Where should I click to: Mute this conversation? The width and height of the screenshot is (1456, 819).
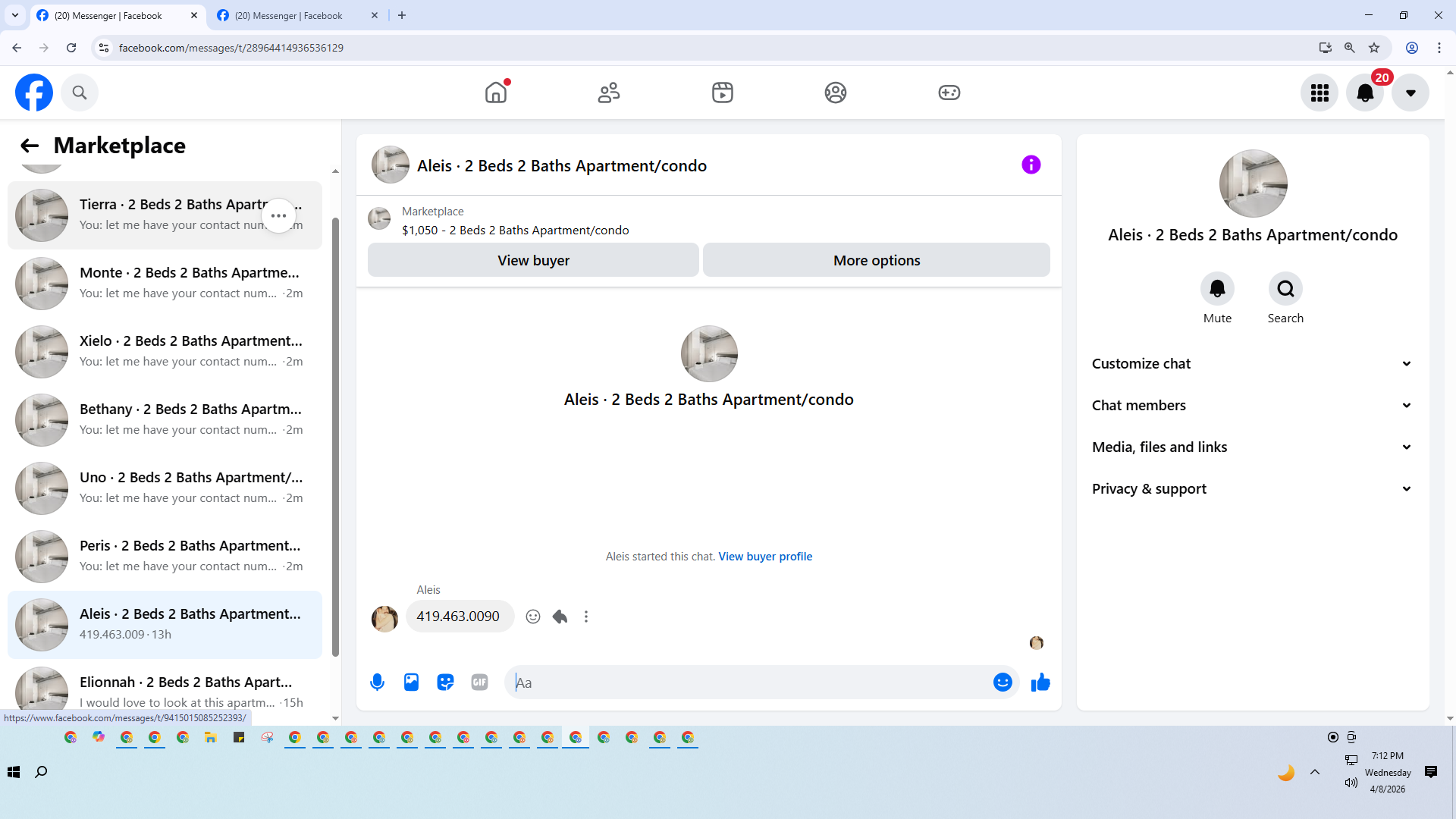pyautogui.click(x=1217, y=289)
